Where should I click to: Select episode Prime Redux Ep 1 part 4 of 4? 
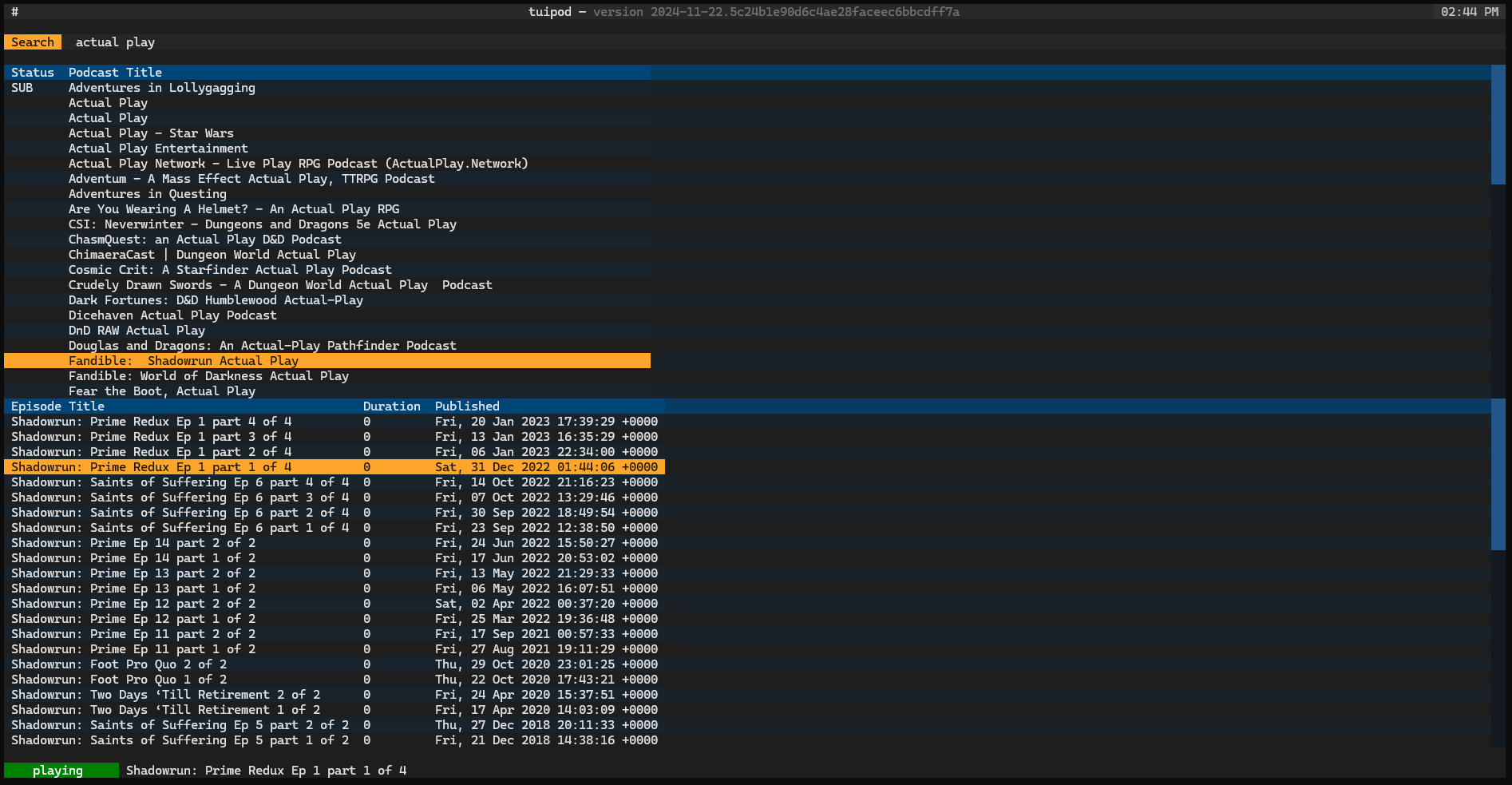(334, 422)
